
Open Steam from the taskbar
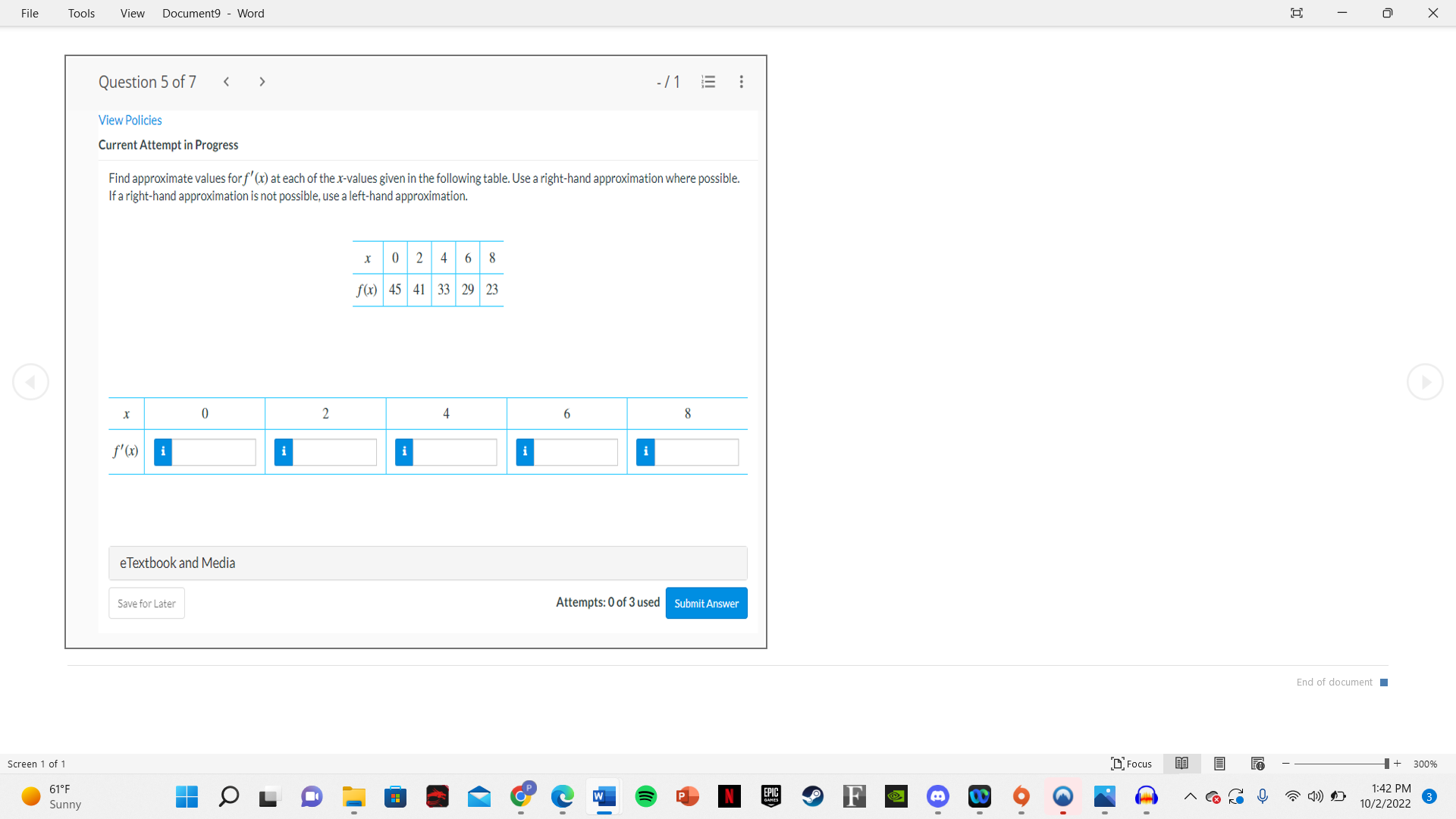pyautogui.click(x=813, y=797)
